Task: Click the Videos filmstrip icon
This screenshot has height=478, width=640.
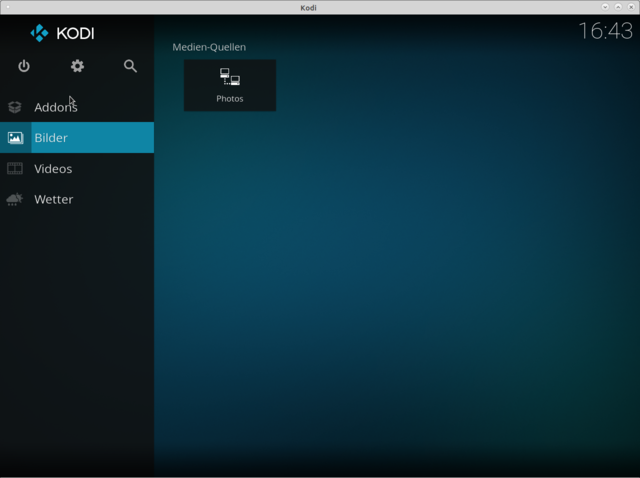Action: [15, 169]
